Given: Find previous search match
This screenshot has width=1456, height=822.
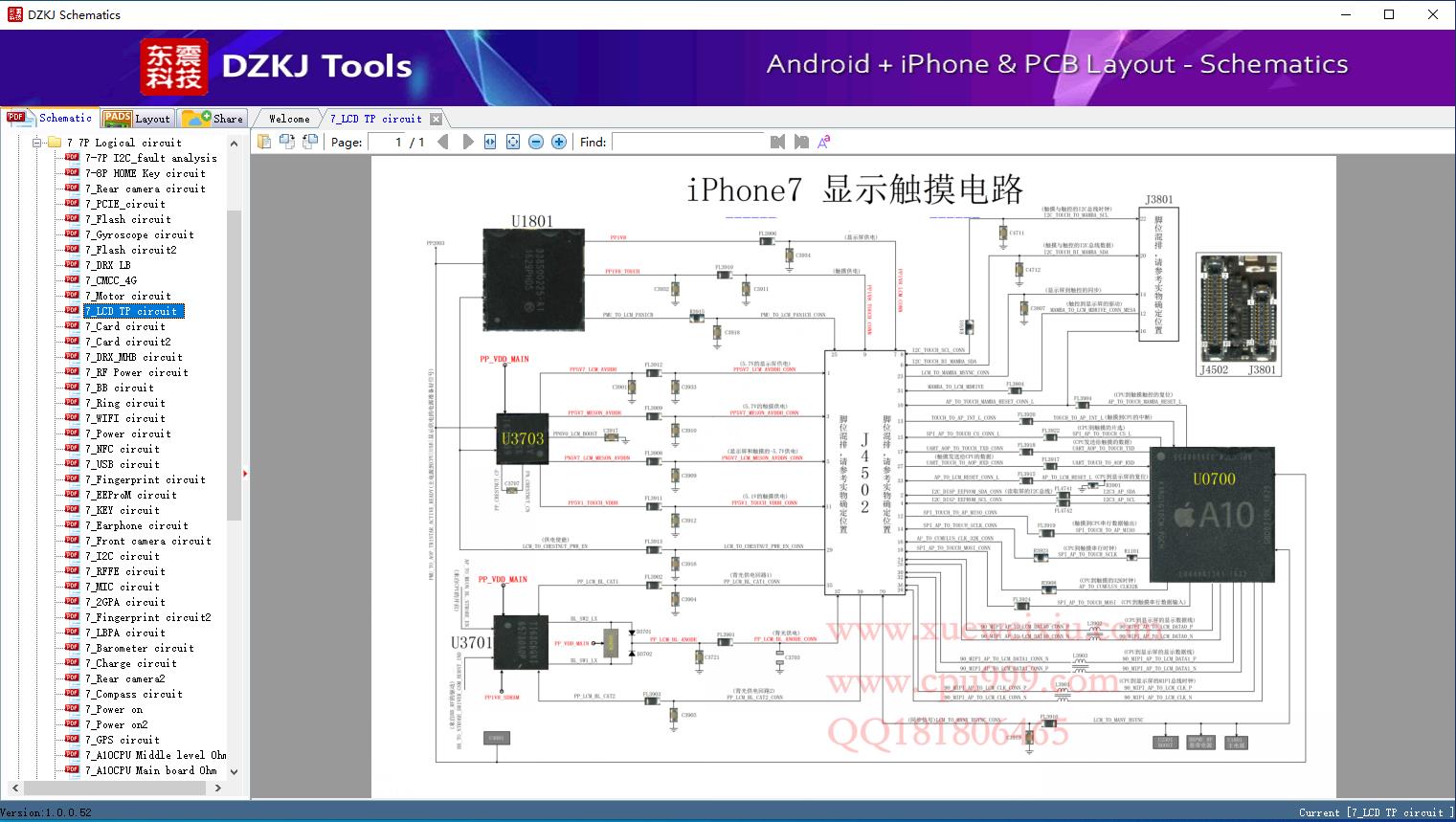Looking at the screenshot, I should click(777, 142).
